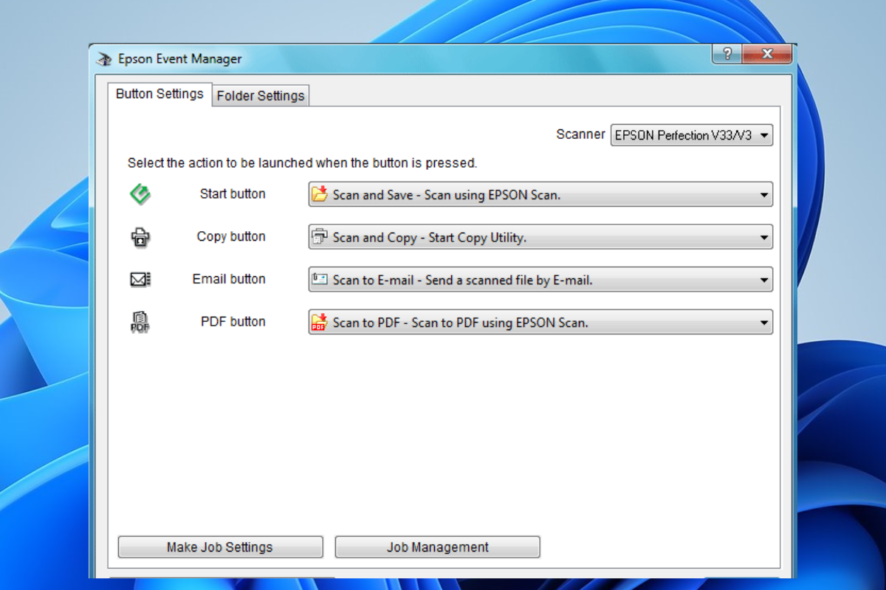Click the PDF button document icon
The width and height of the screenshot is (886, 590).
[x=140, y=322]
